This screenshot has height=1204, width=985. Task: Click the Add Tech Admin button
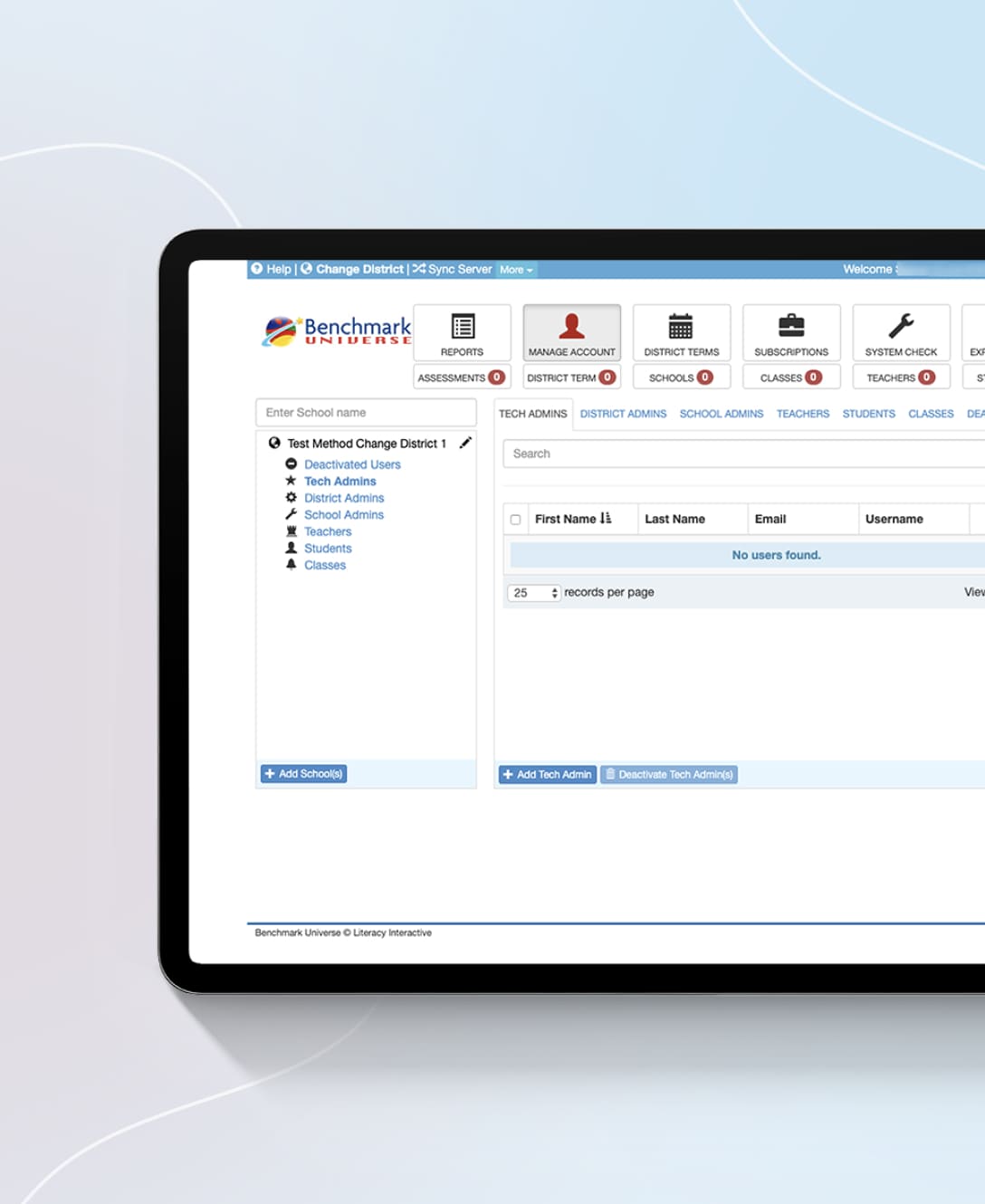(x=547, y=774)
